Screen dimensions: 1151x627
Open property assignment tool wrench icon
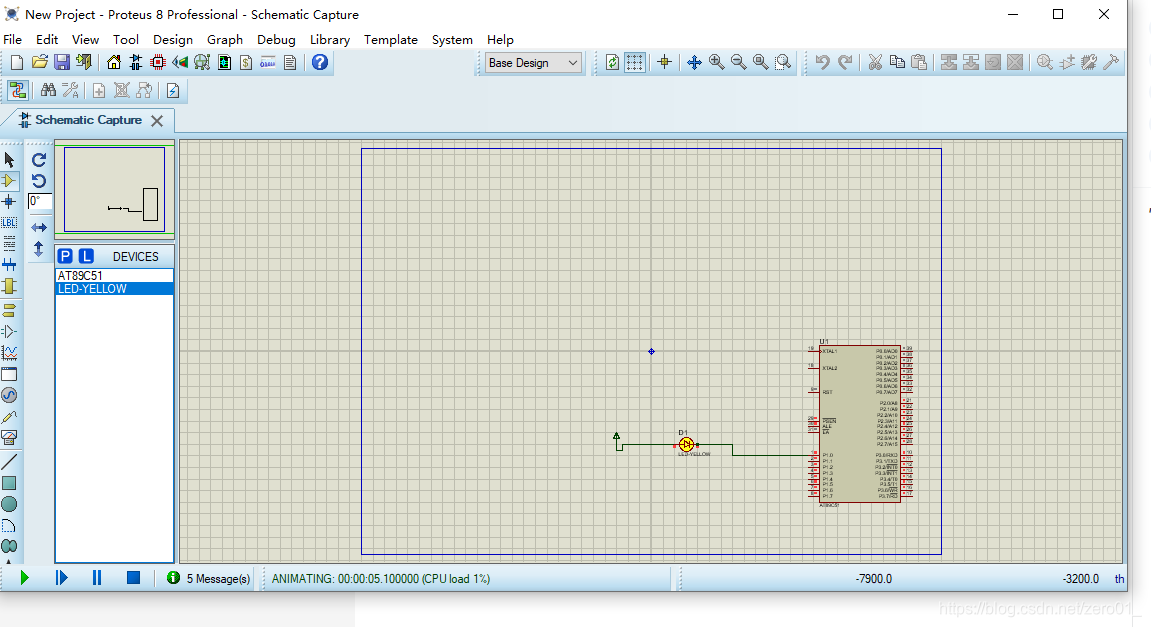tap(70, 90)
